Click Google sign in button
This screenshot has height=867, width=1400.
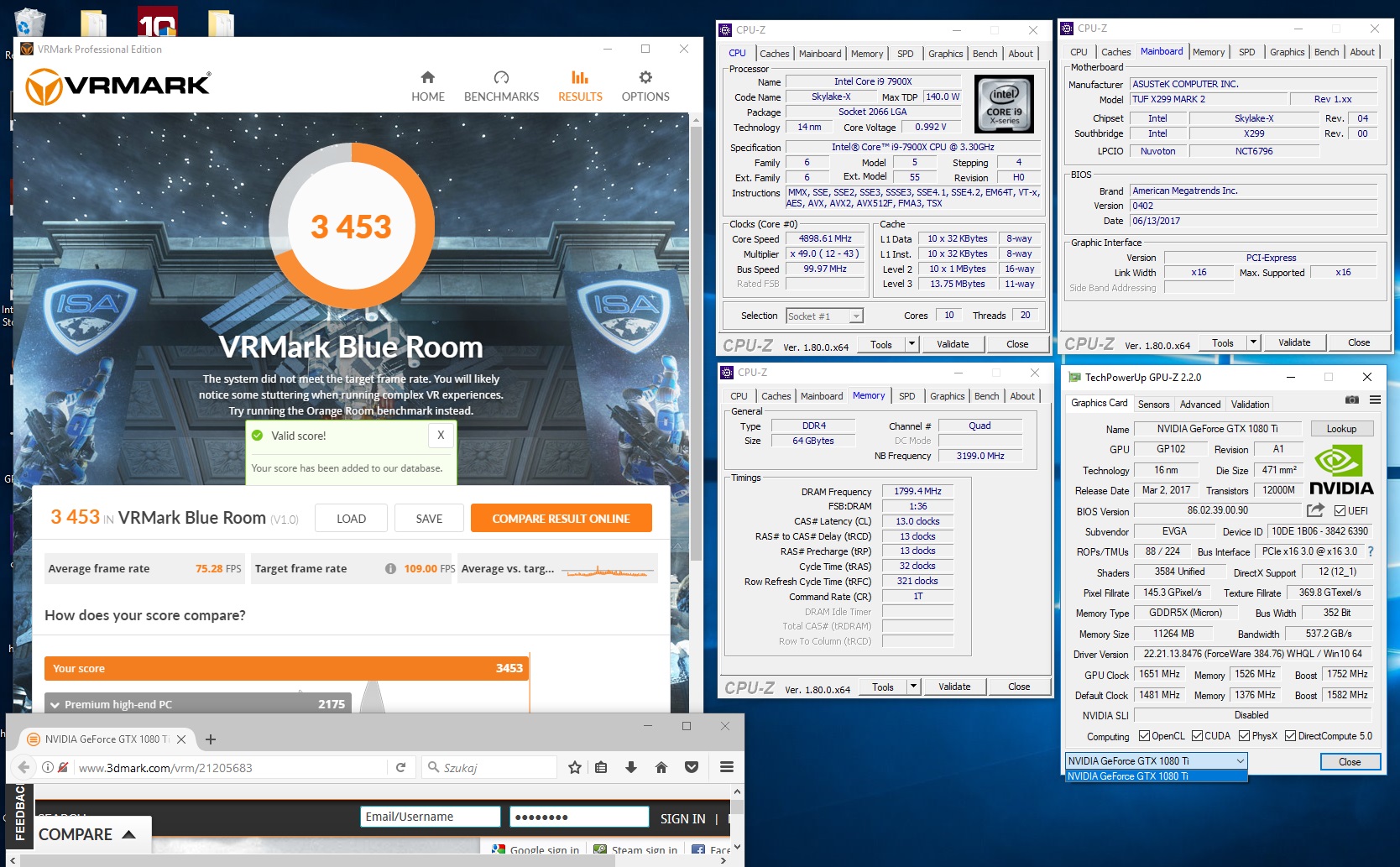point(535,849)
